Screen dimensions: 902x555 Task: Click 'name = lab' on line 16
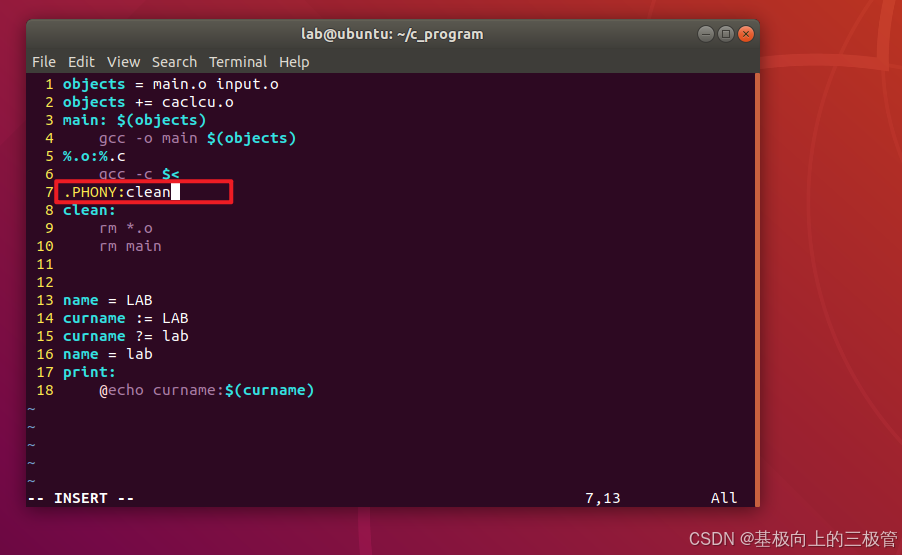coord(108,354)
